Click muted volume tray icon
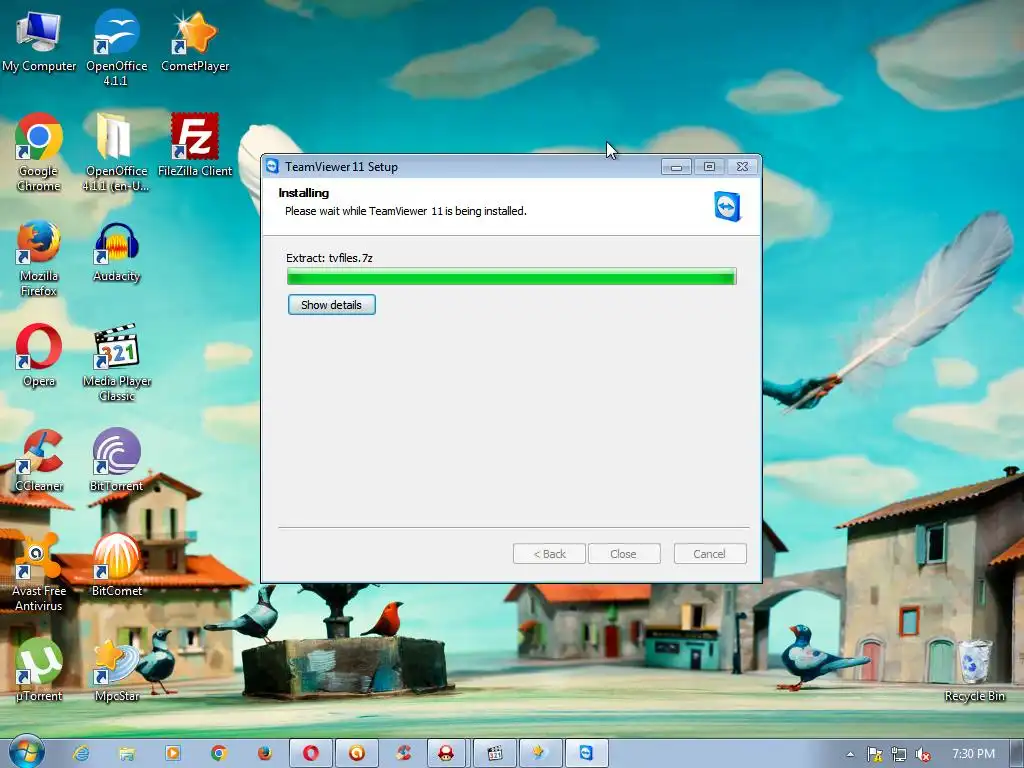Image resolution: width=1024 pixels, height=768 pixels. (x=923, y=754)
